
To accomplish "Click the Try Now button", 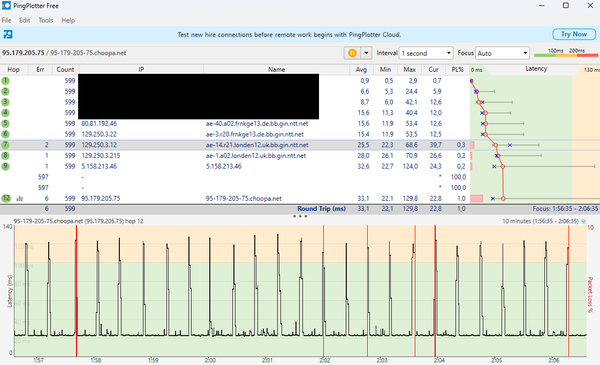I will tap(574, 34).
